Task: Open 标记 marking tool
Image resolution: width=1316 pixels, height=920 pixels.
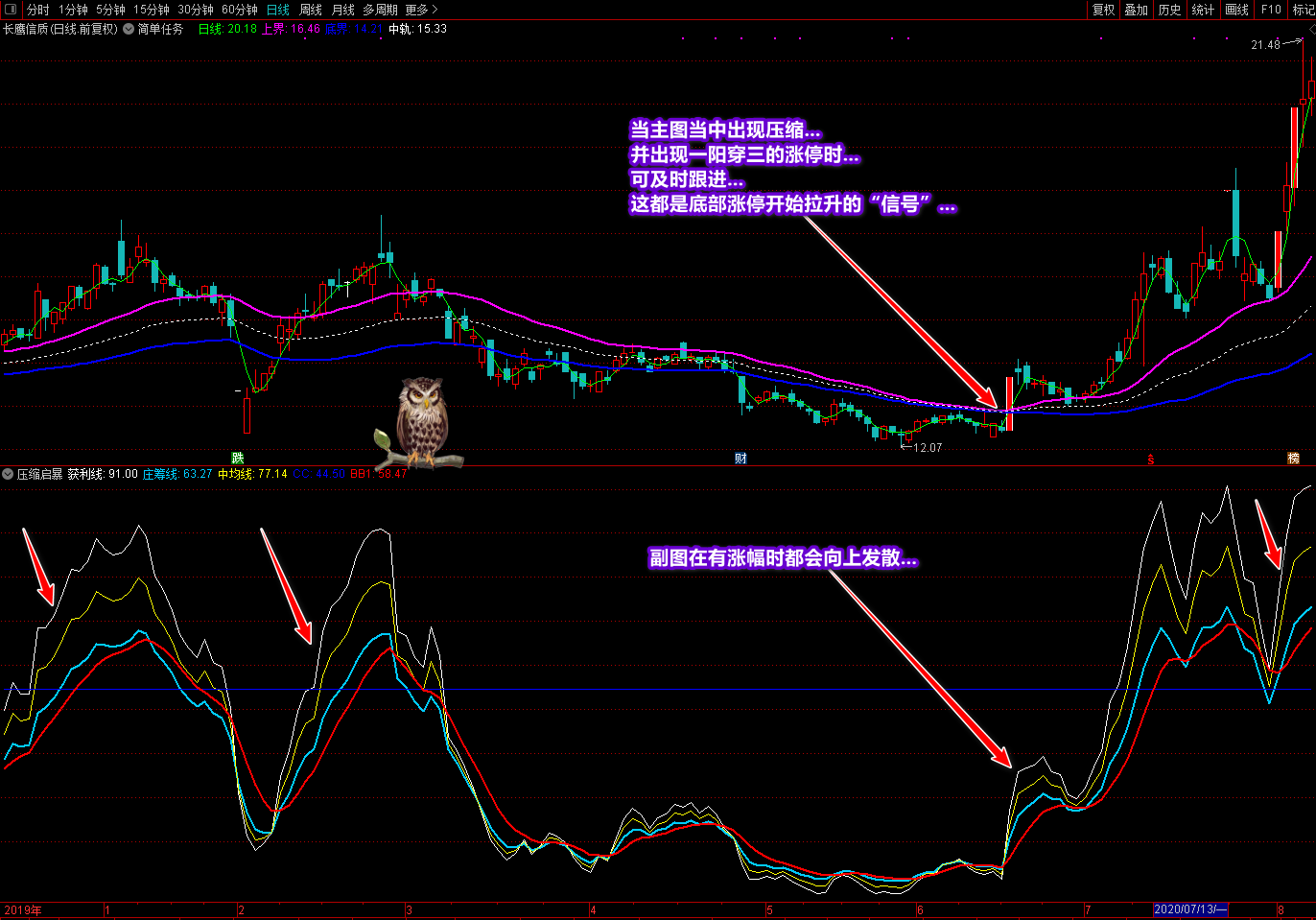Action: pyautogui.click(x=1304, y=10)
